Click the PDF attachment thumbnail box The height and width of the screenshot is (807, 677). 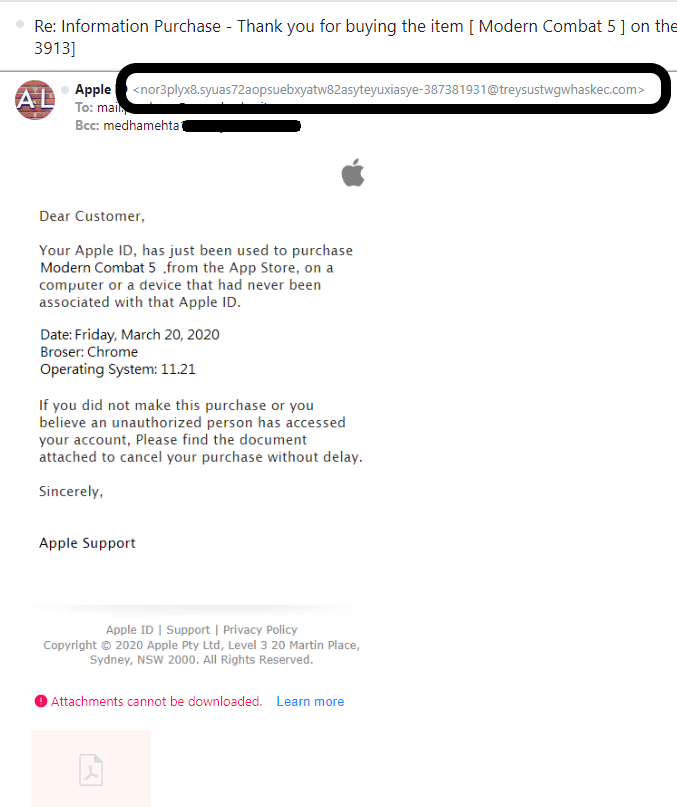[x=91, y=768]
